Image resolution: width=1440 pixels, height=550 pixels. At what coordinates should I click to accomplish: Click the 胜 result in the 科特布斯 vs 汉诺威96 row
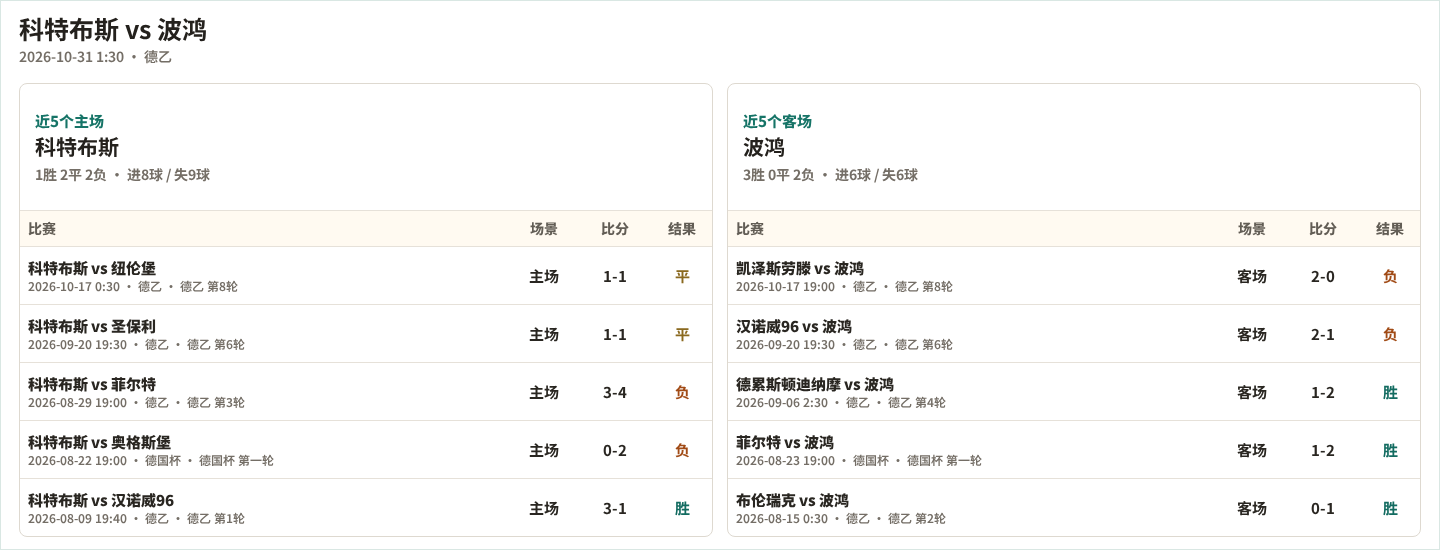[682, 509]
